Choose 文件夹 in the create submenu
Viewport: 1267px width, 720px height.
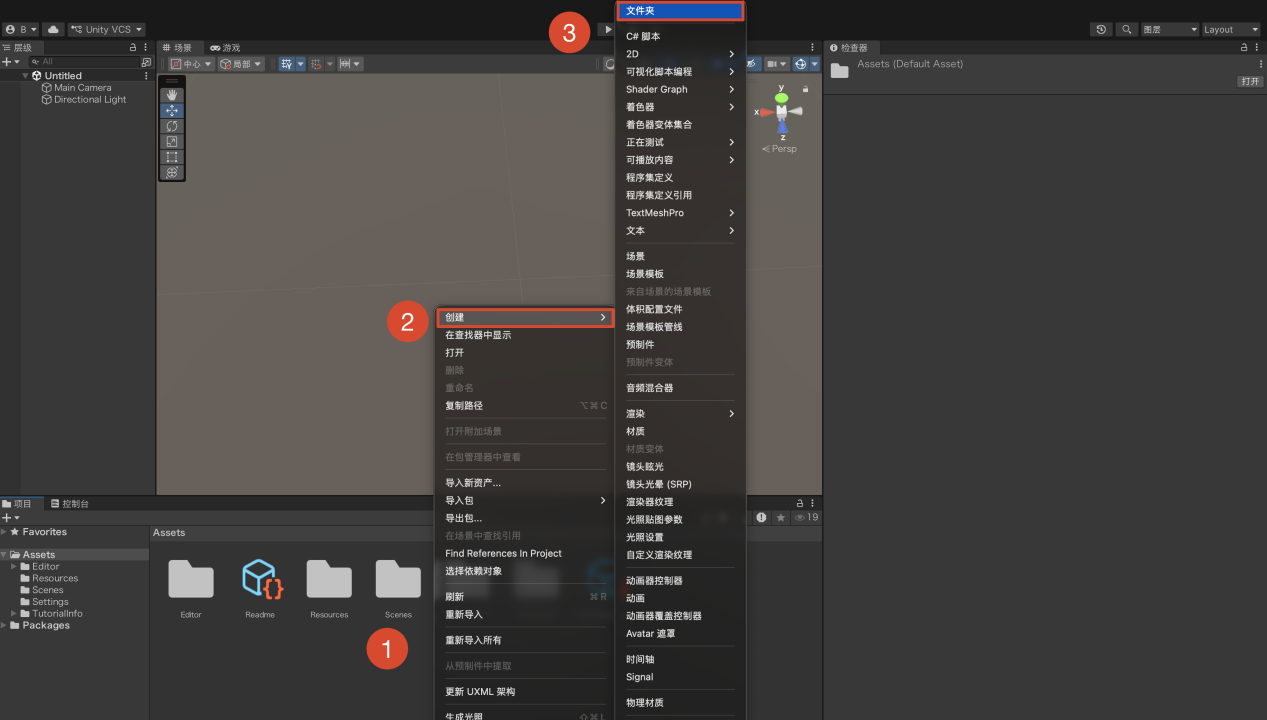pyautogui.click(x=680, y=11)
